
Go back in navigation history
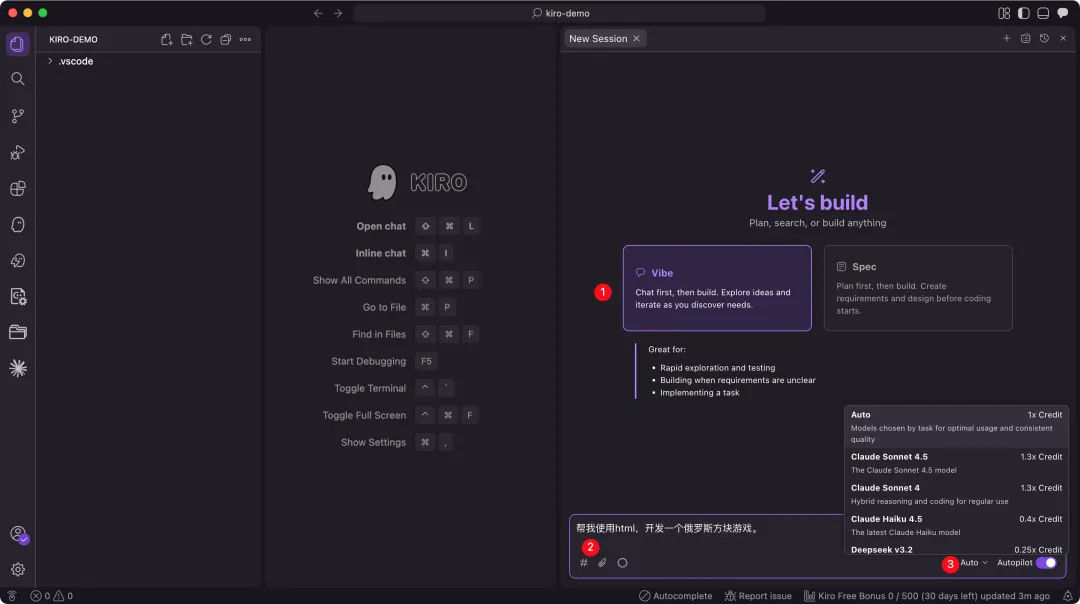(318, 13)
